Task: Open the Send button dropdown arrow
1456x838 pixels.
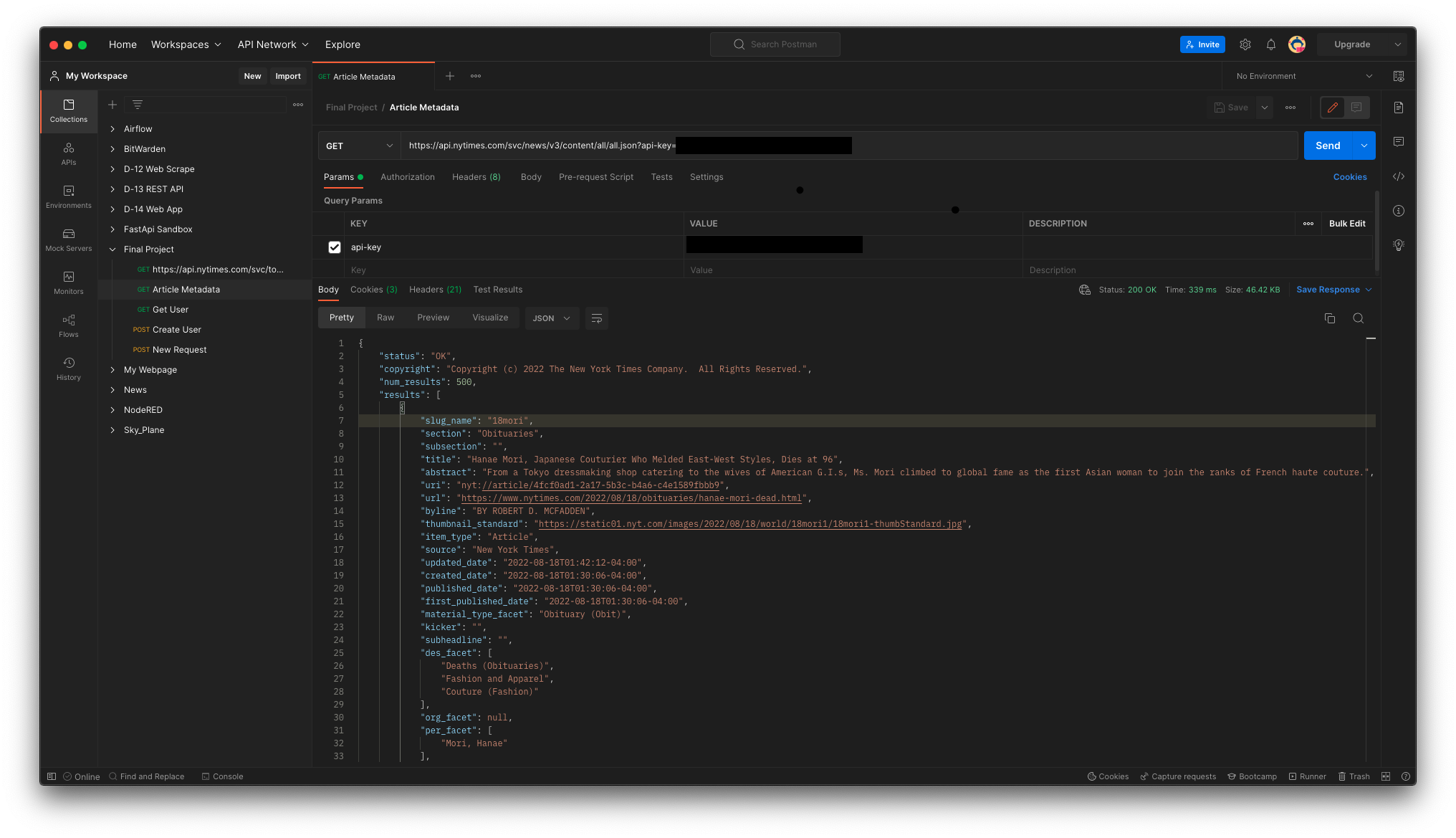Action: [x=1364, y=146]
